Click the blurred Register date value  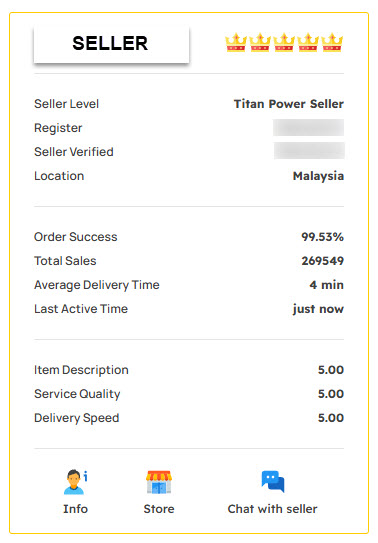(x=308, y=128)
